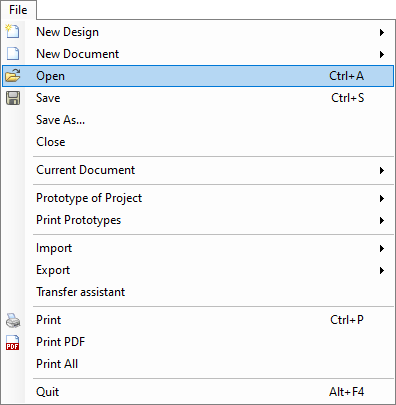The width and height of the screenshot is (396, 405).
Task: Click the Ctrl+S shortcut label for Save
Action: click(x=348, y=98)
